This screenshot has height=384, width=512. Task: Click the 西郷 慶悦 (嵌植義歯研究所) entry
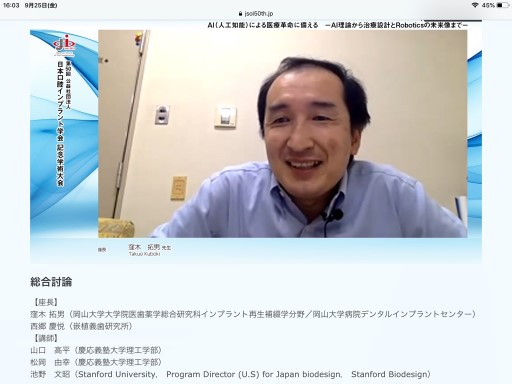tap(81, 326)
